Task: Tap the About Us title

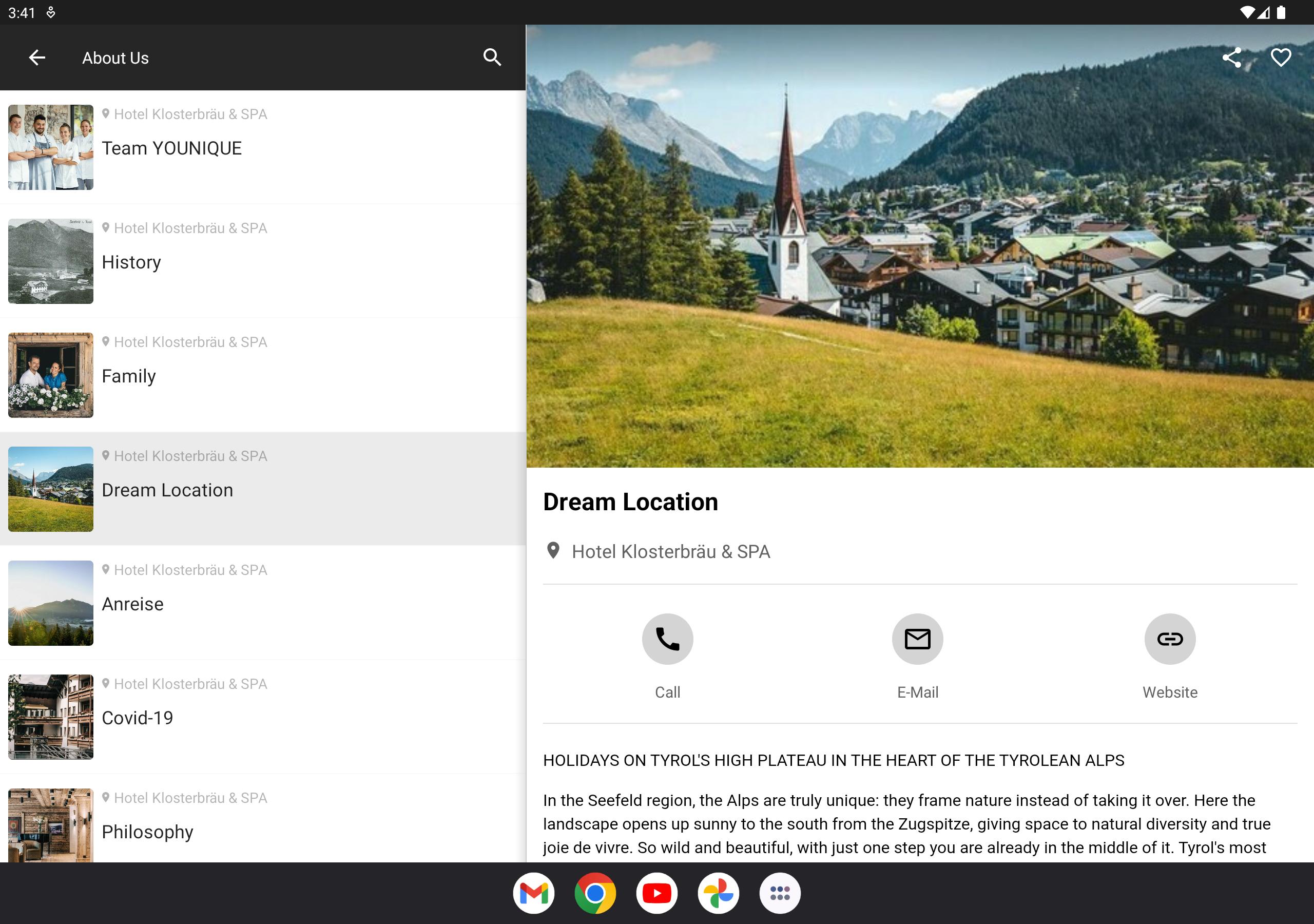Action: [115, 58]
